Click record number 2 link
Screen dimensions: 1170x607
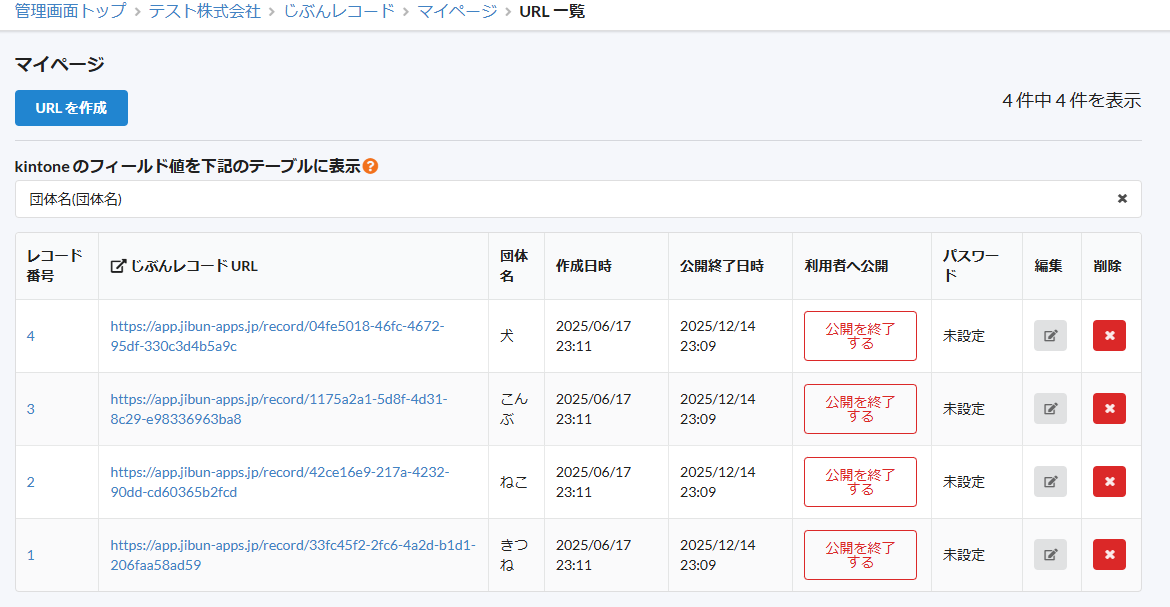31,482
